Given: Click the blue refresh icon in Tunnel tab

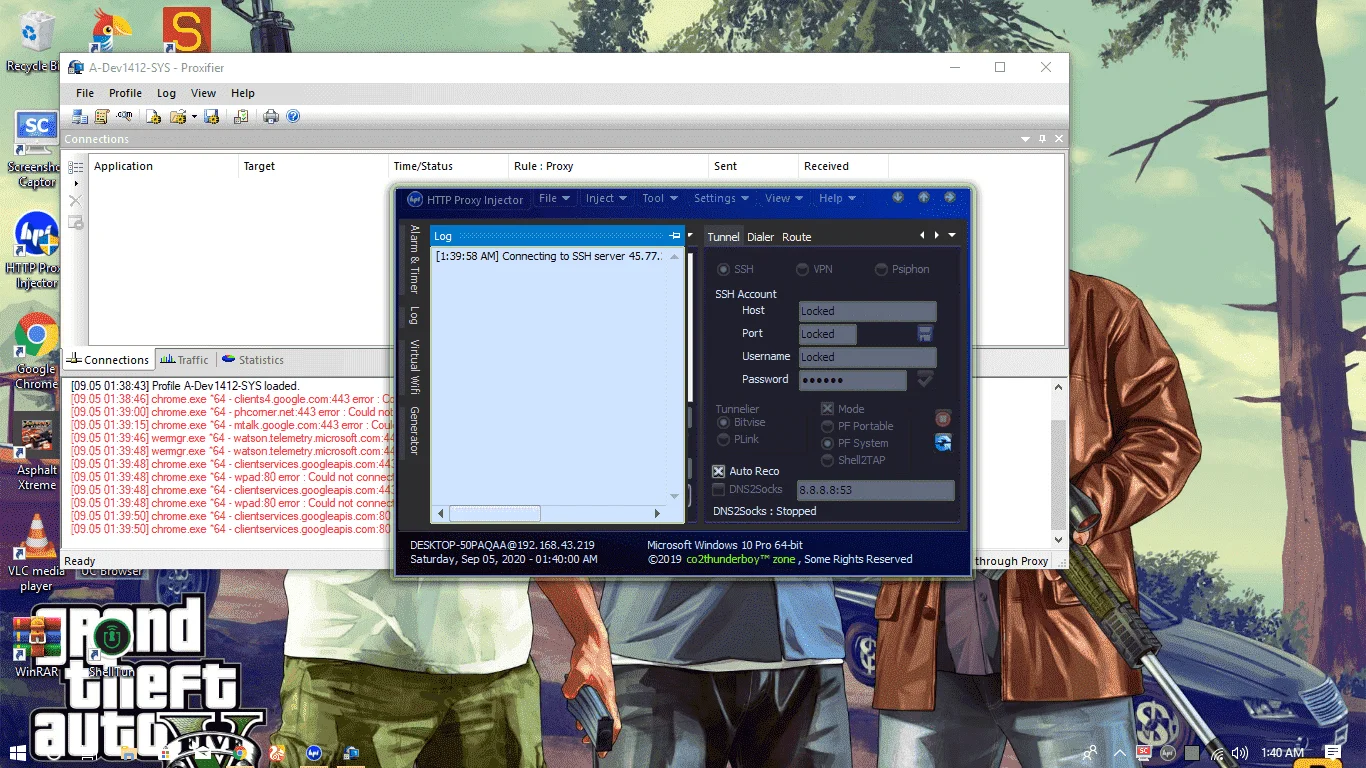Looking at the screenshot, I should coord(943,443).
